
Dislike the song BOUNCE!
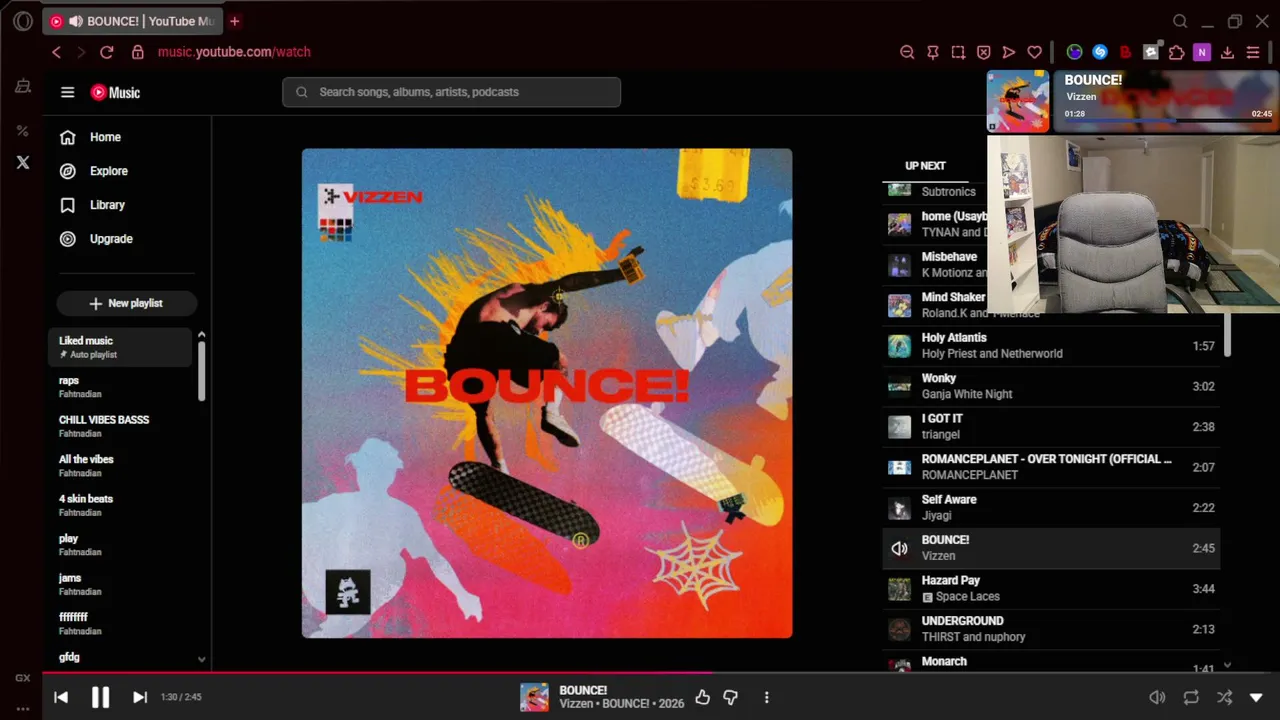[731, 697]
